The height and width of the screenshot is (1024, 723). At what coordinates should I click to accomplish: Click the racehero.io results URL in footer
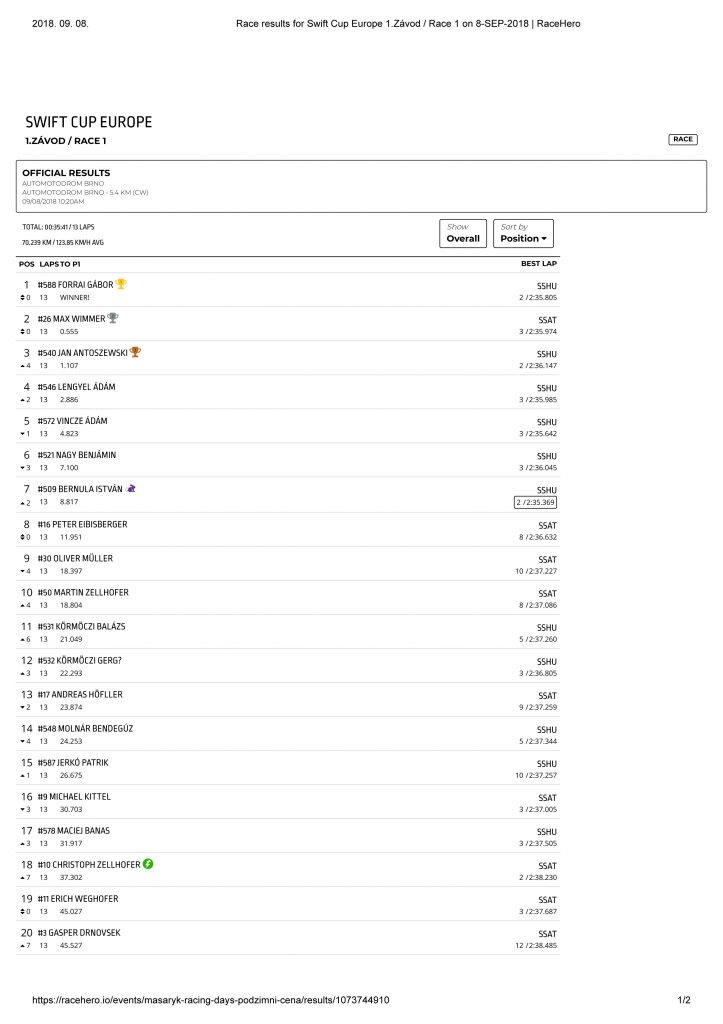tap(211, 1000)
